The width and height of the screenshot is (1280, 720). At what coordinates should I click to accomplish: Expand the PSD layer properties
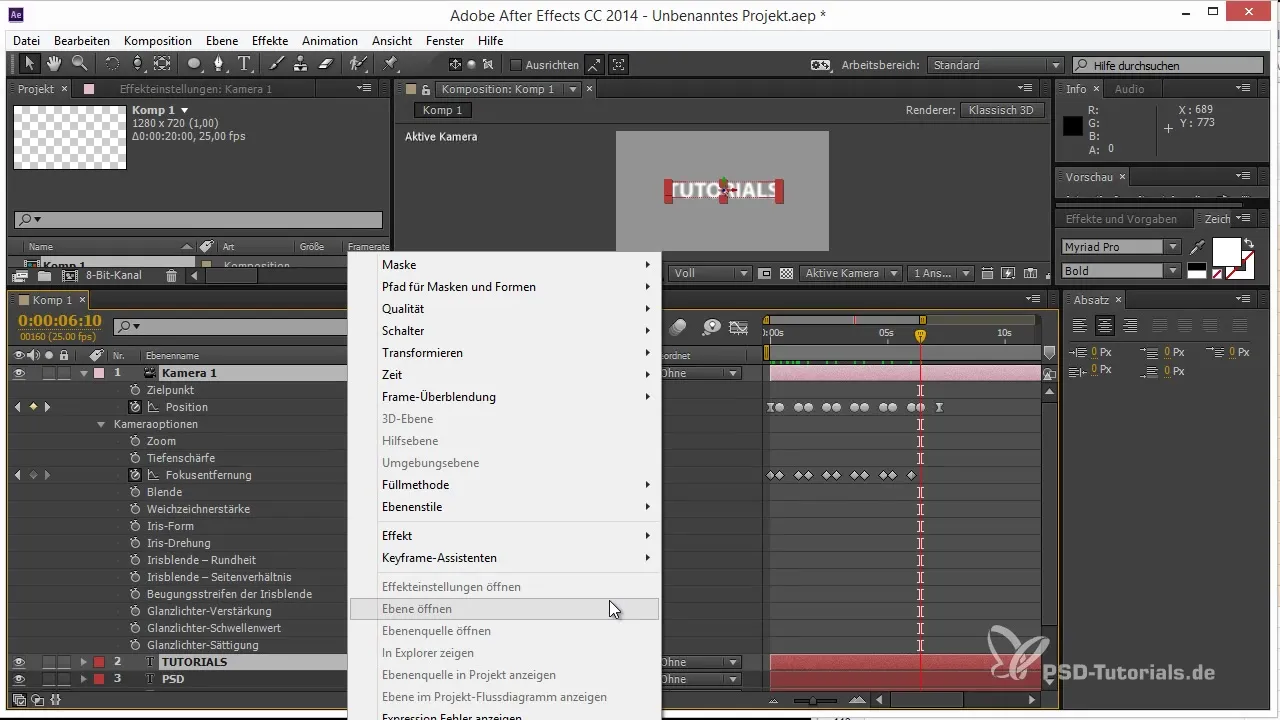click(x=84, y=679)
